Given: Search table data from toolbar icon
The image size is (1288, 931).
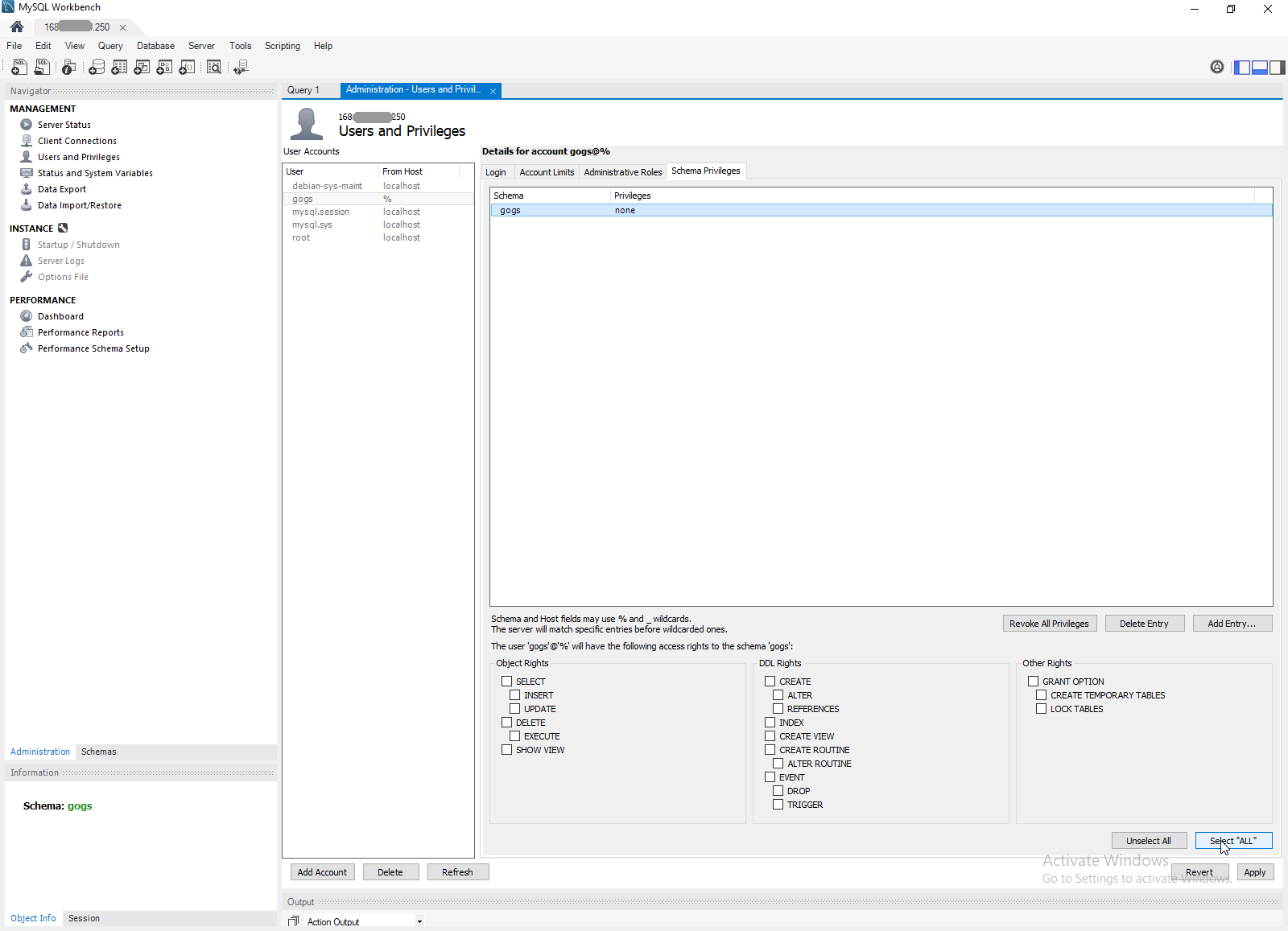Looking at the screenshot, I should click(x=214, y=68).
